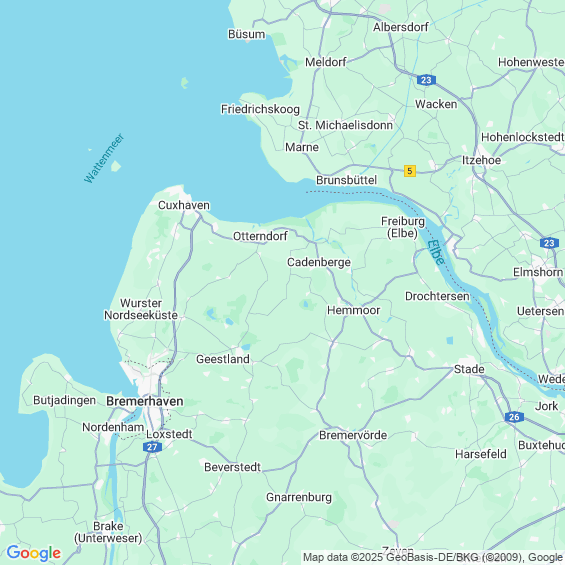
Task: Click the Hemmoor place name
Action: click(353, 310)
